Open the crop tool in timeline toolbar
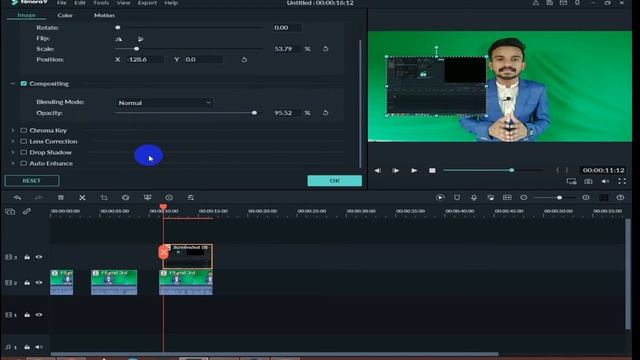The image size is (640, 360). [x=104, y=198]
